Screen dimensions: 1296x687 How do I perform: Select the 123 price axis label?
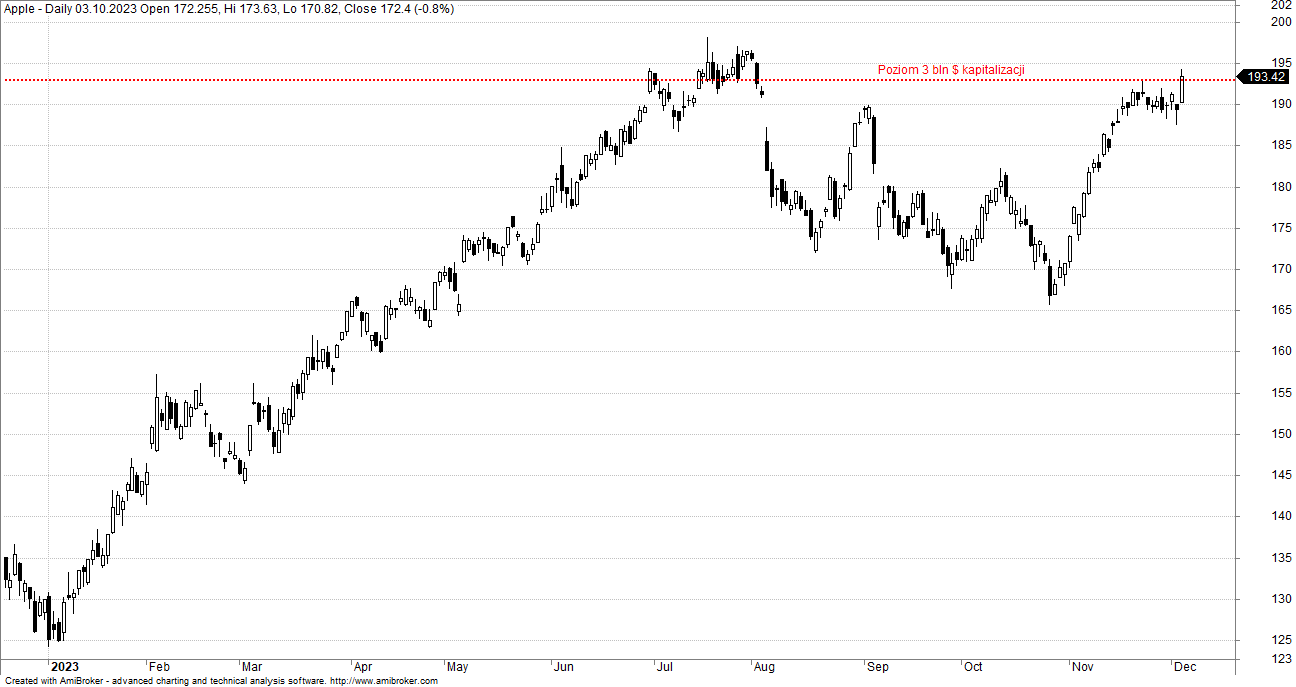(1280, 657)
